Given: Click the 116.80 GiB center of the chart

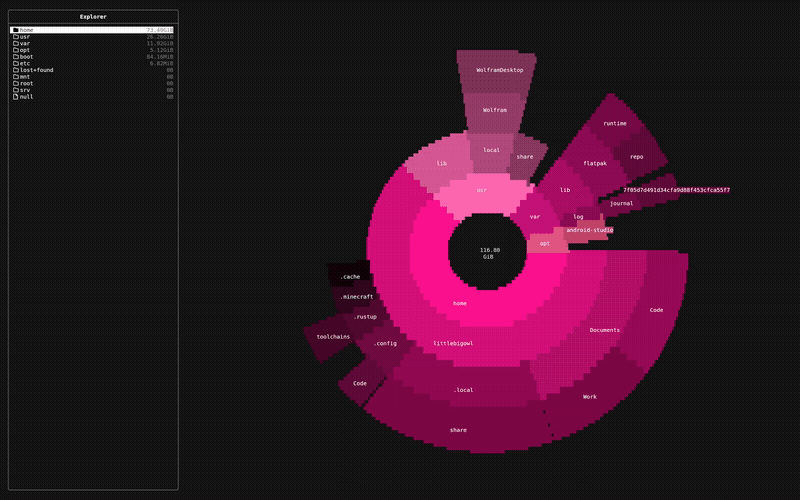Looking at the screenshot, I should (489, 252).
